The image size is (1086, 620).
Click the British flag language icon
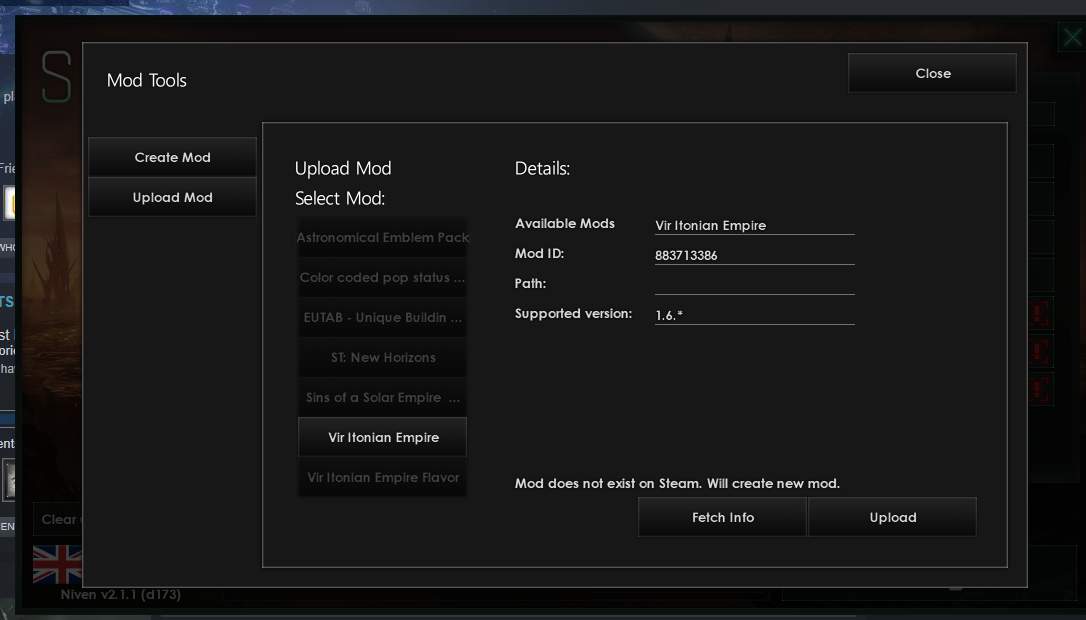click(57, 567)
